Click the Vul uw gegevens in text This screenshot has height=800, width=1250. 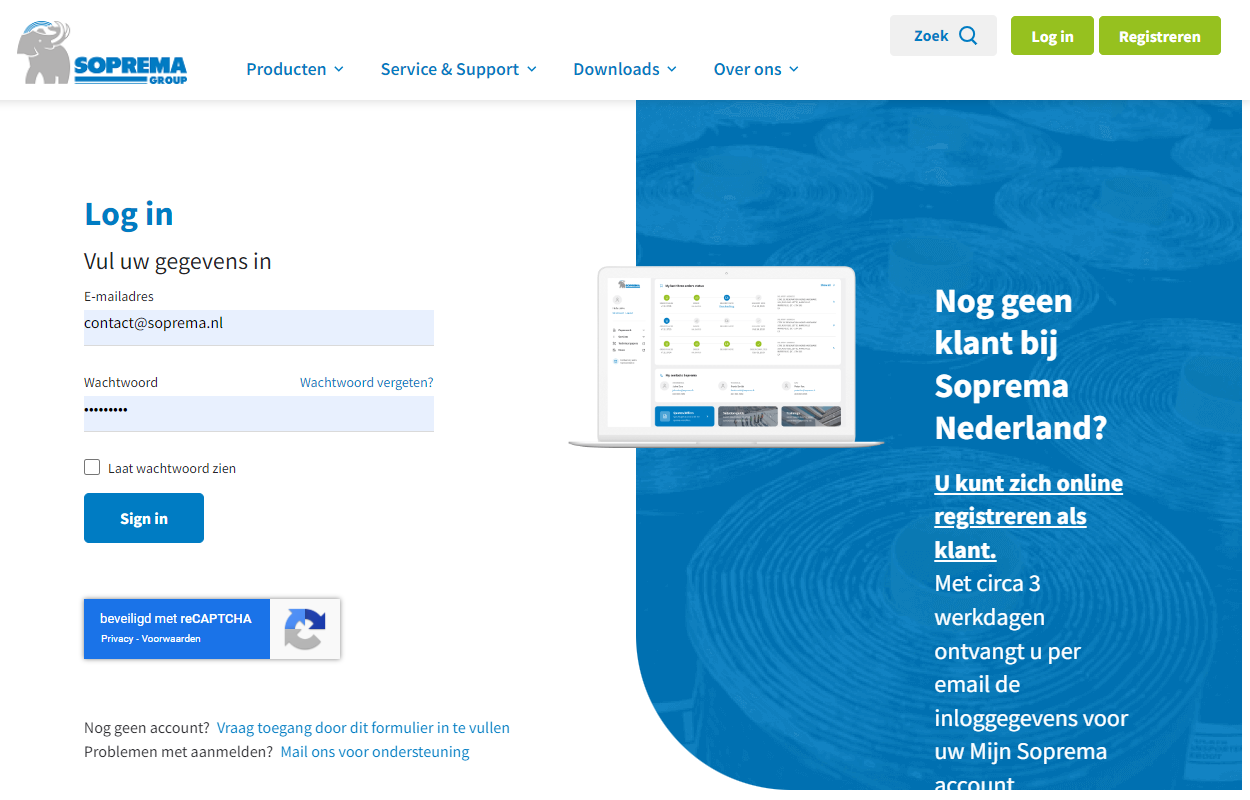click(x=178, y=261)
